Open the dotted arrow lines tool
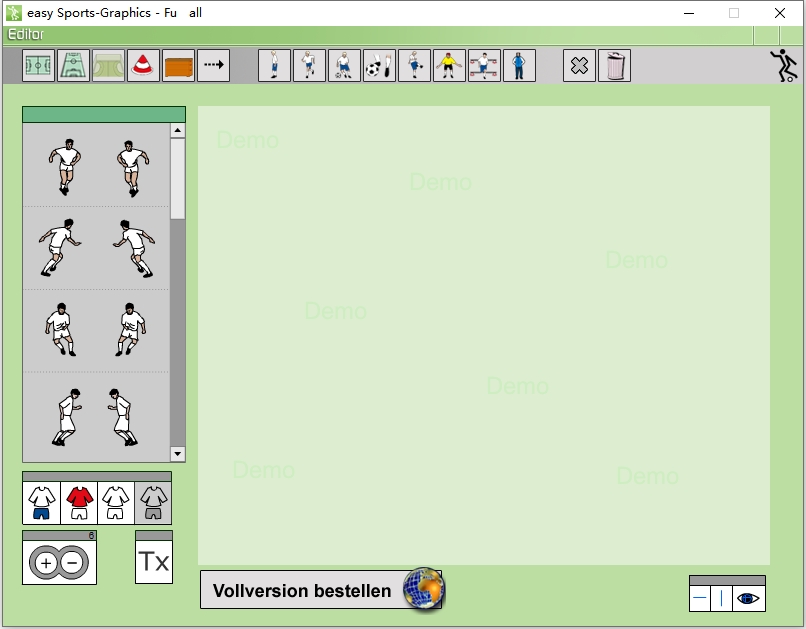The height and width of the screenshot is (629, 806). tap(213, 66)
